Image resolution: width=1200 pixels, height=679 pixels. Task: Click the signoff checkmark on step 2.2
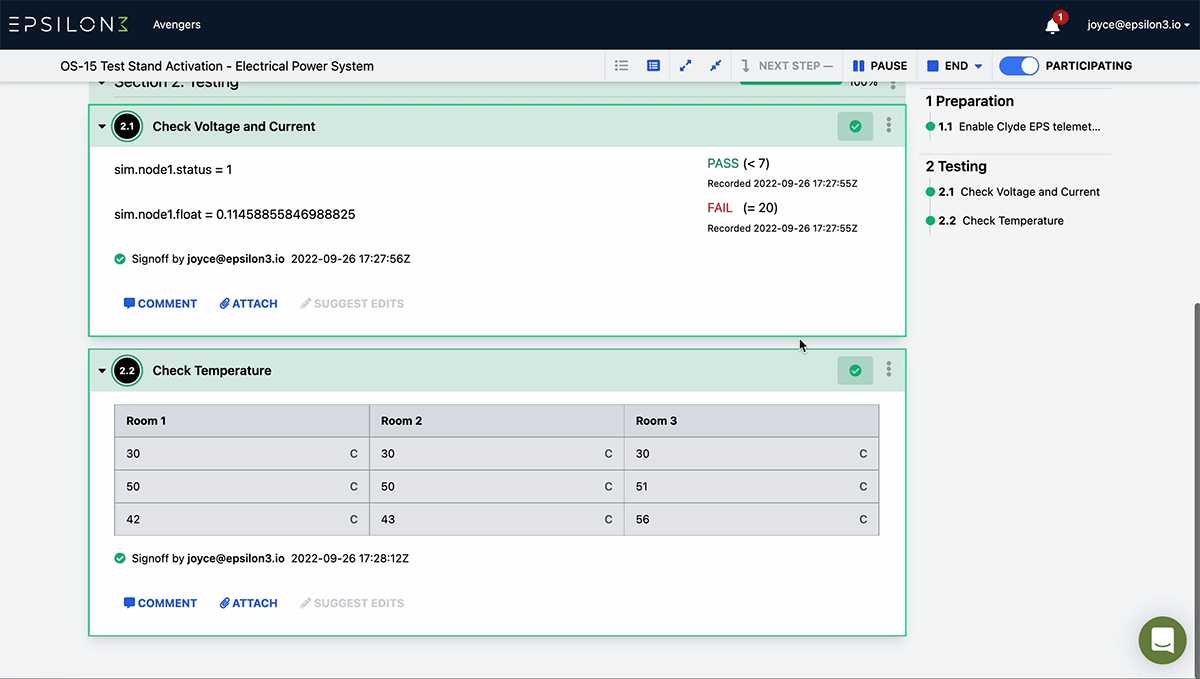[855, 369]
